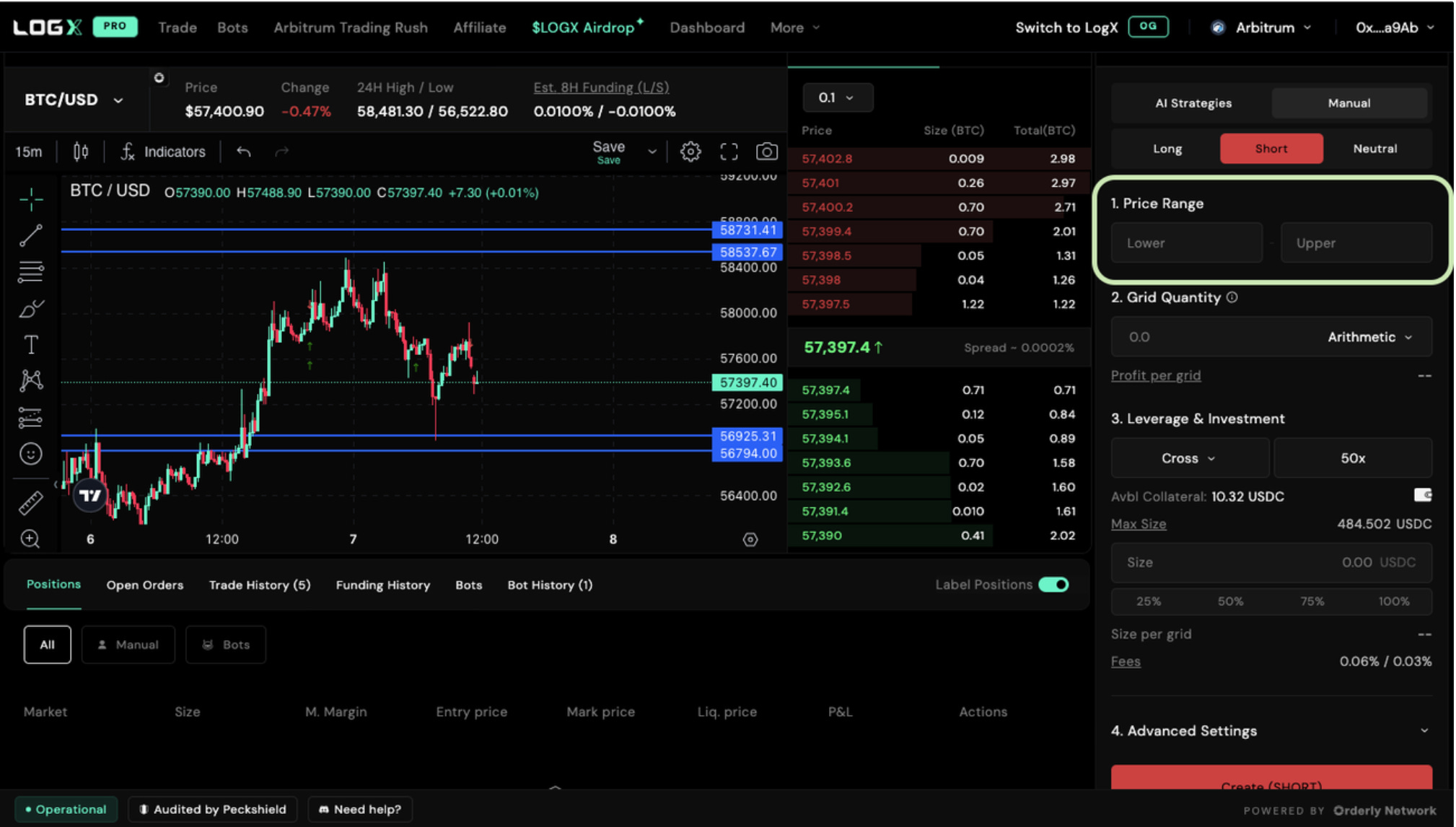Screen dimensions: 1456x827
Task: Select the trend line drawing tool
Action: pos(31,235)
